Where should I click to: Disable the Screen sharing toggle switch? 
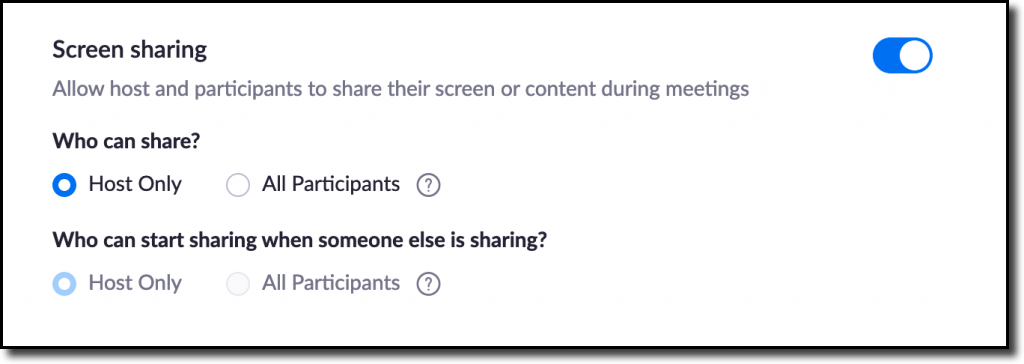coord(903,56)
